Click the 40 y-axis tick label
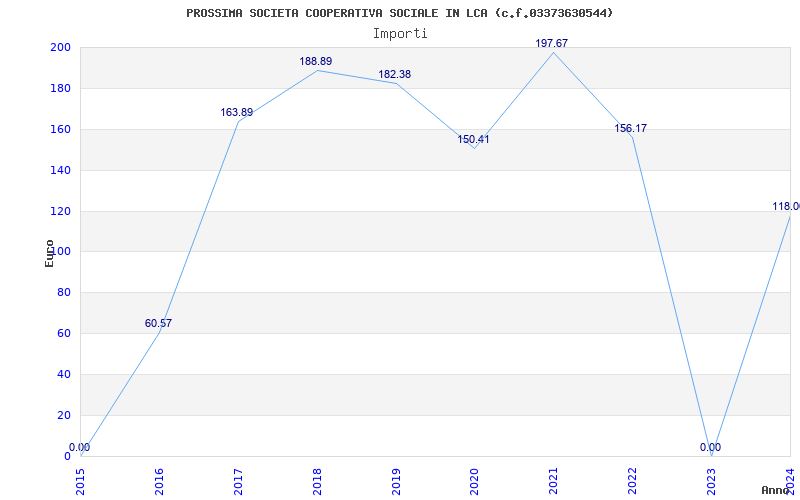 [64, 374]
